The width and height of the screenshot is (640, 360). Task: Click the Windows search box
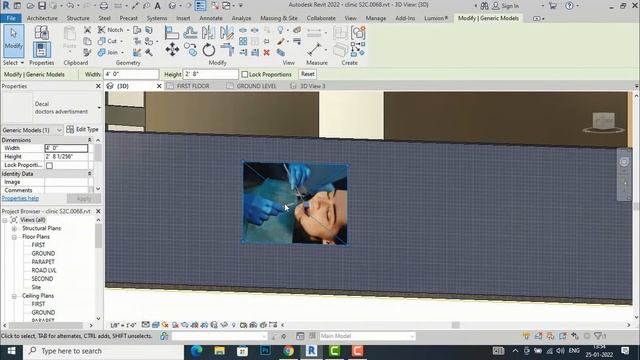(104, 351)
